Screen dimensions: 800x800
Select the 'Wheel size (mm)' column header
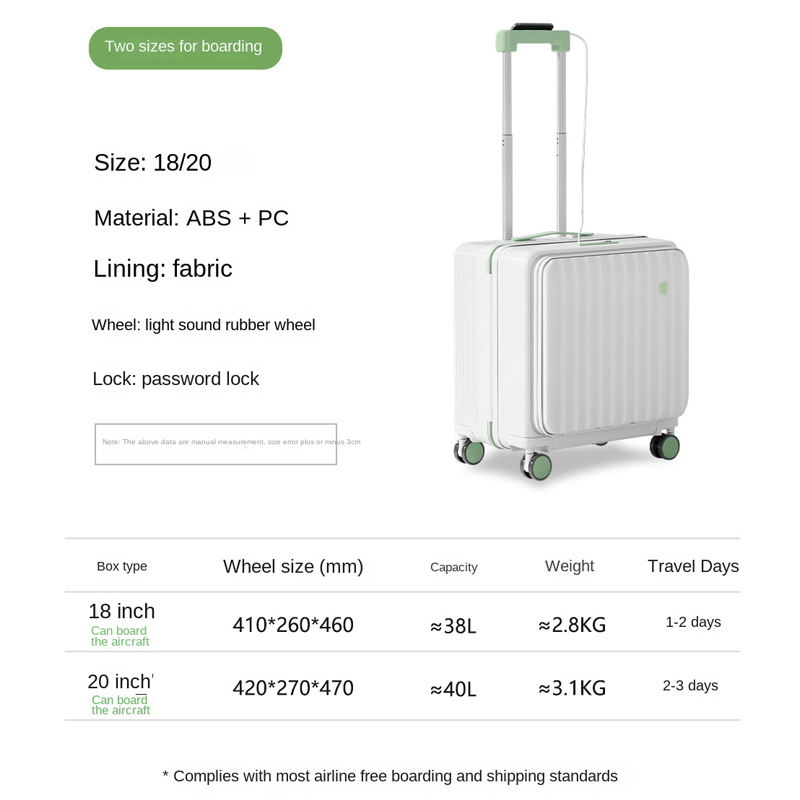click(293, 566)
